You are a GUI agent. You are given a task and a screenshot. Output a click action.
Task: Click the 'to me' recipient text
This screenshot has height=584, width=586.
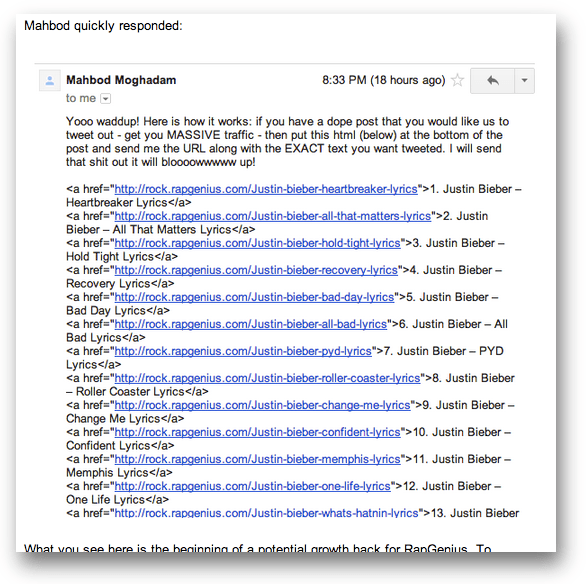(81, 98)
